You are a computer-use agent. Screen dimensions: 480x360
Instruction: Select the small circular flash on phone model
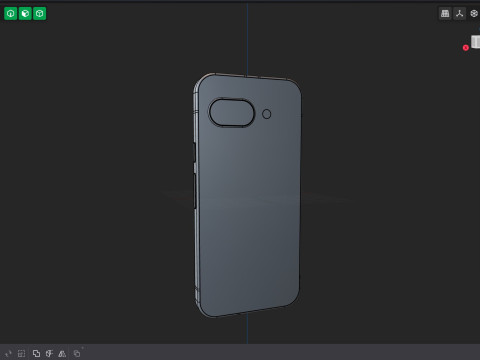(267, 114)
